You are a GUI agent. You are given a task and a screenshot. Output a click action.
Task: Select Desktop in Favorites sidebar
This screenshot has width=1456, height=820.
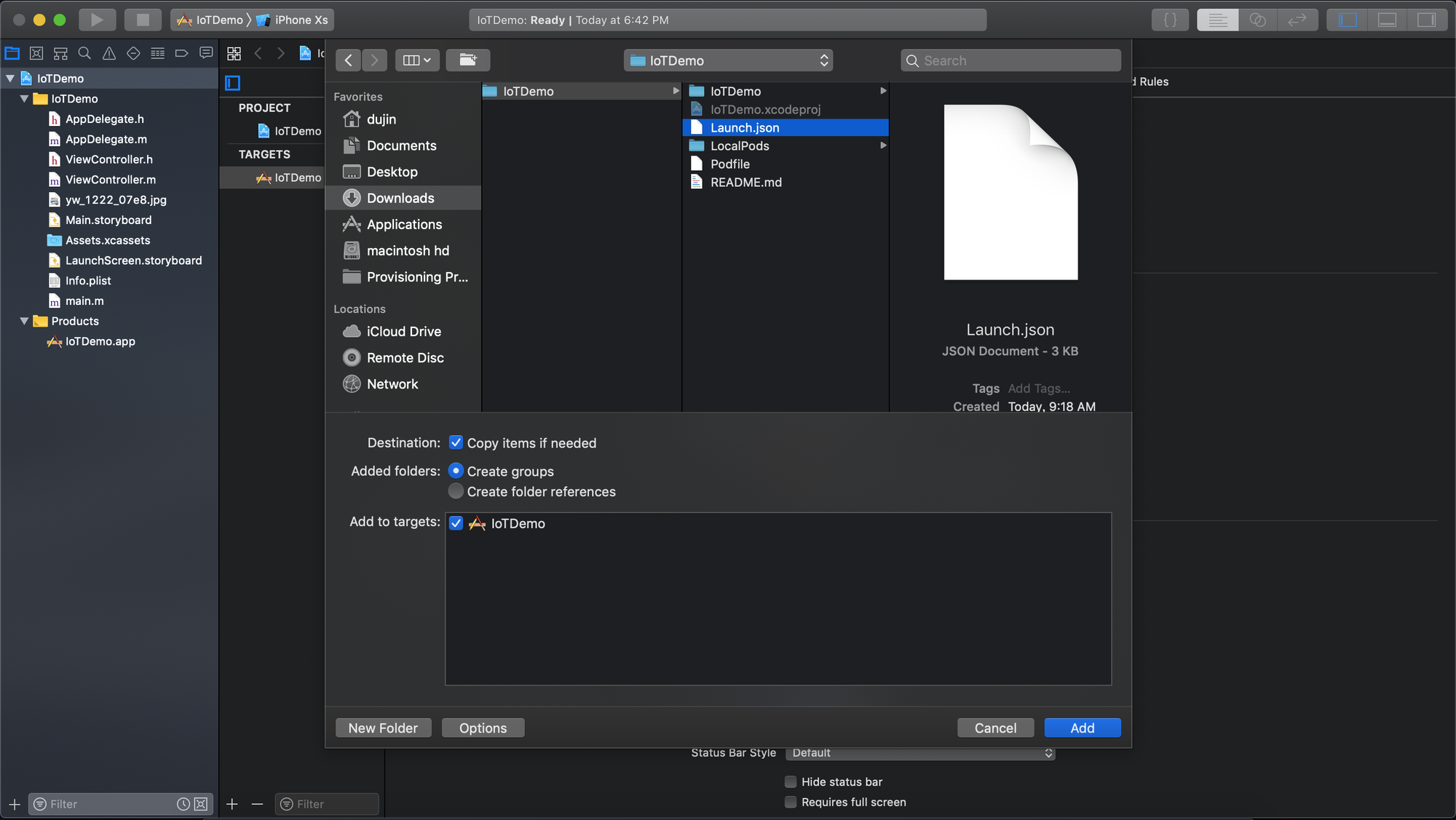click(403, 172)
